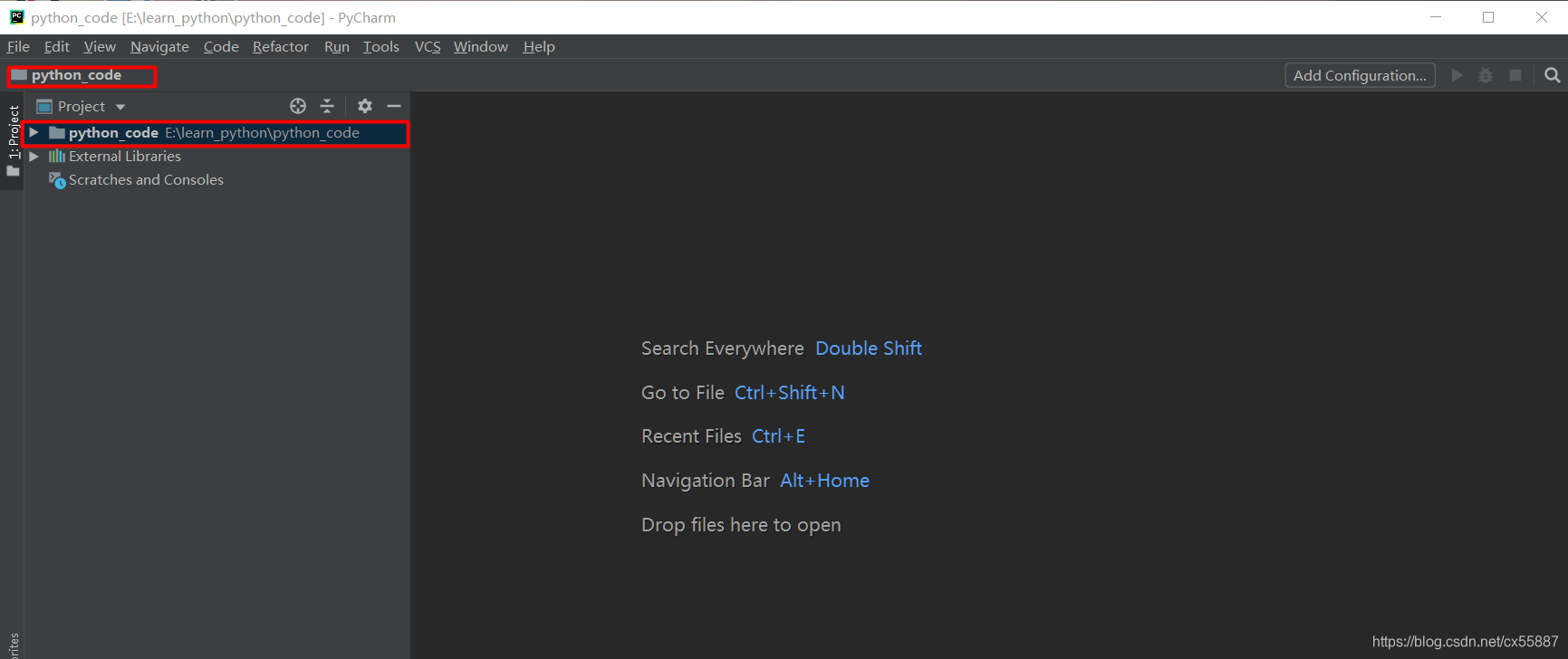
Task: Expand the python_code tree node arrow
Action: click(x=34, y=132)
